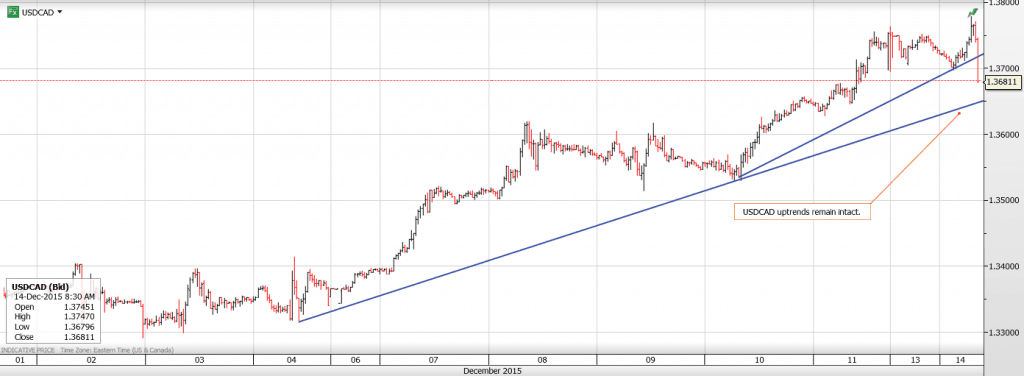The width and height of the screenshot is (1024, 376).
Task: Click the green Fx instrument icon
Action: (12, 12)
